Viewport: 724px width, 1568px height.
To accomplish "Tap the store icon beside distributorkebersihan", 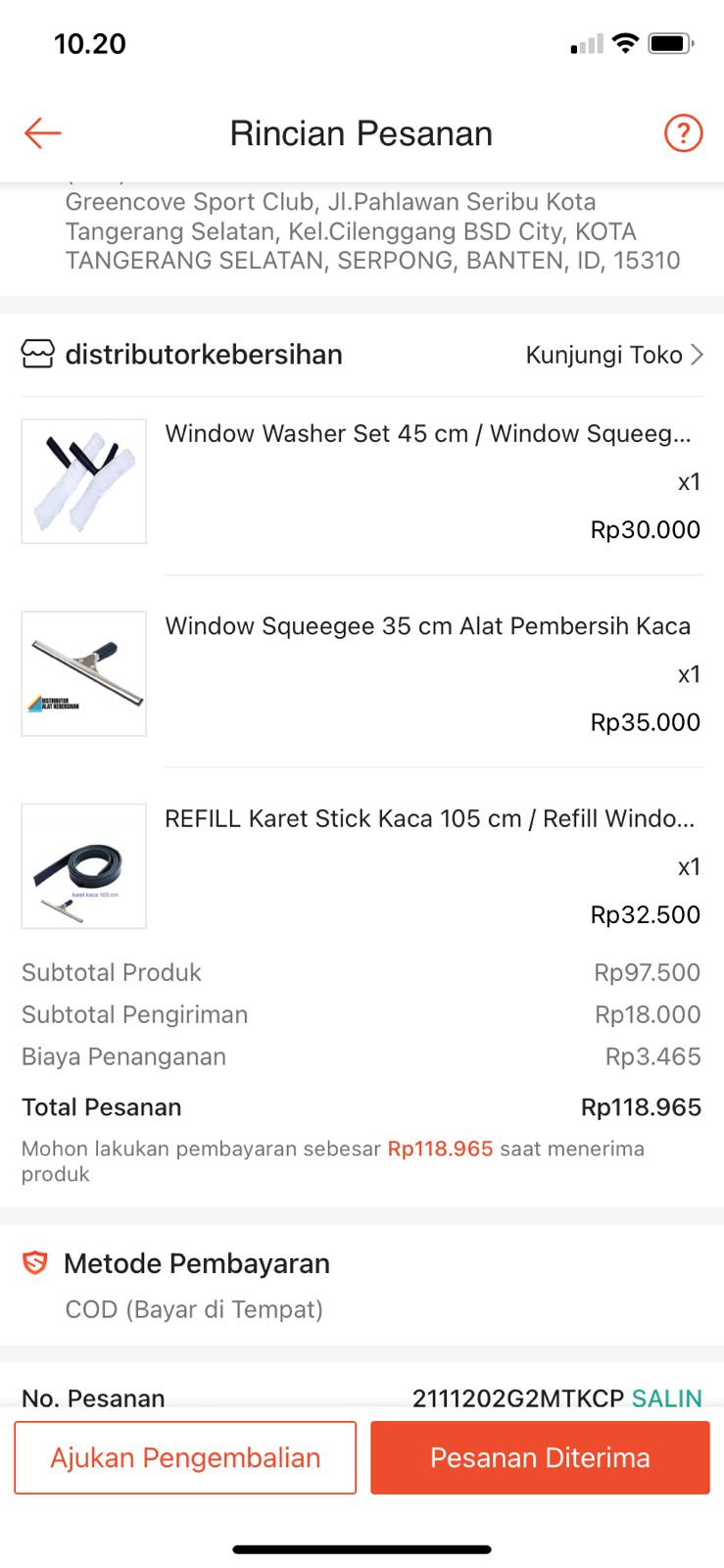I will 38,354.
